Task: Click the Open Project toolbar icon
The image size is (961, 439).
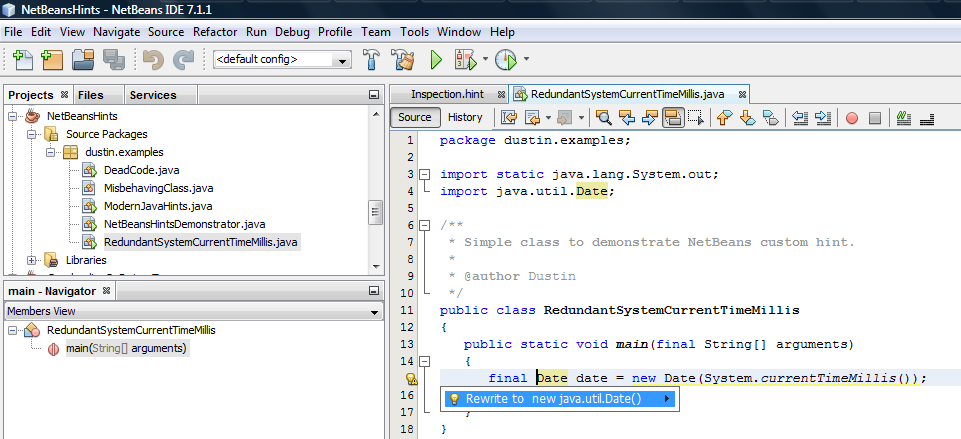Action: 83,59
